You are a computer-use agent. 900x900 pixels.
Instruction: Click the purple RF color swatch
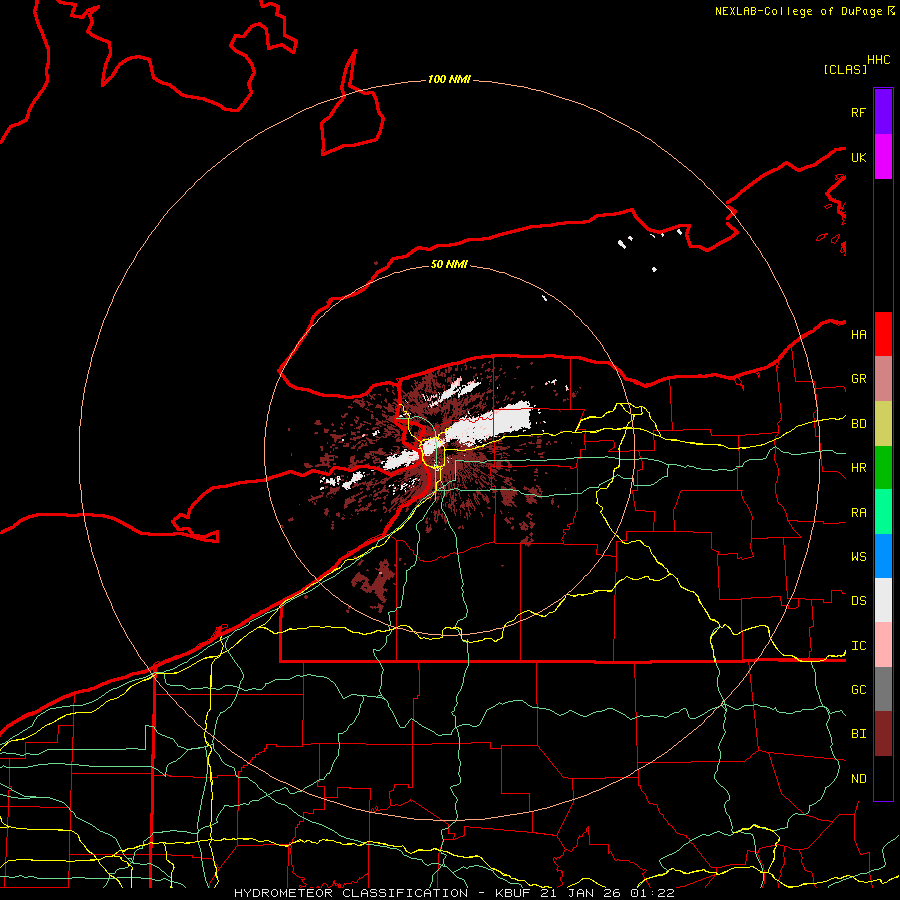883,112
